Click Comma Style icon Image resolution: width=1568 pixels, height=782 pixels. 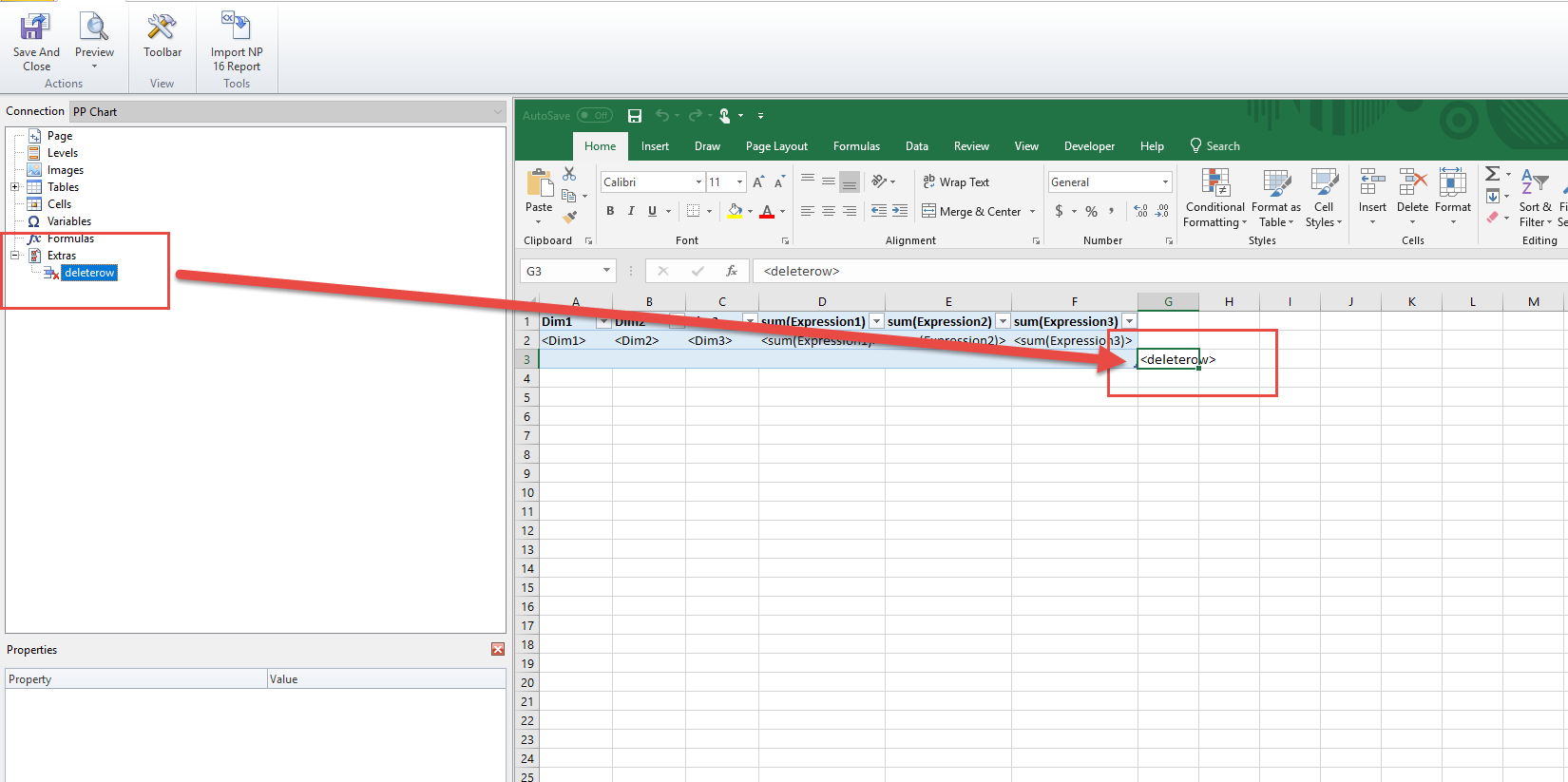point(1111,211)
